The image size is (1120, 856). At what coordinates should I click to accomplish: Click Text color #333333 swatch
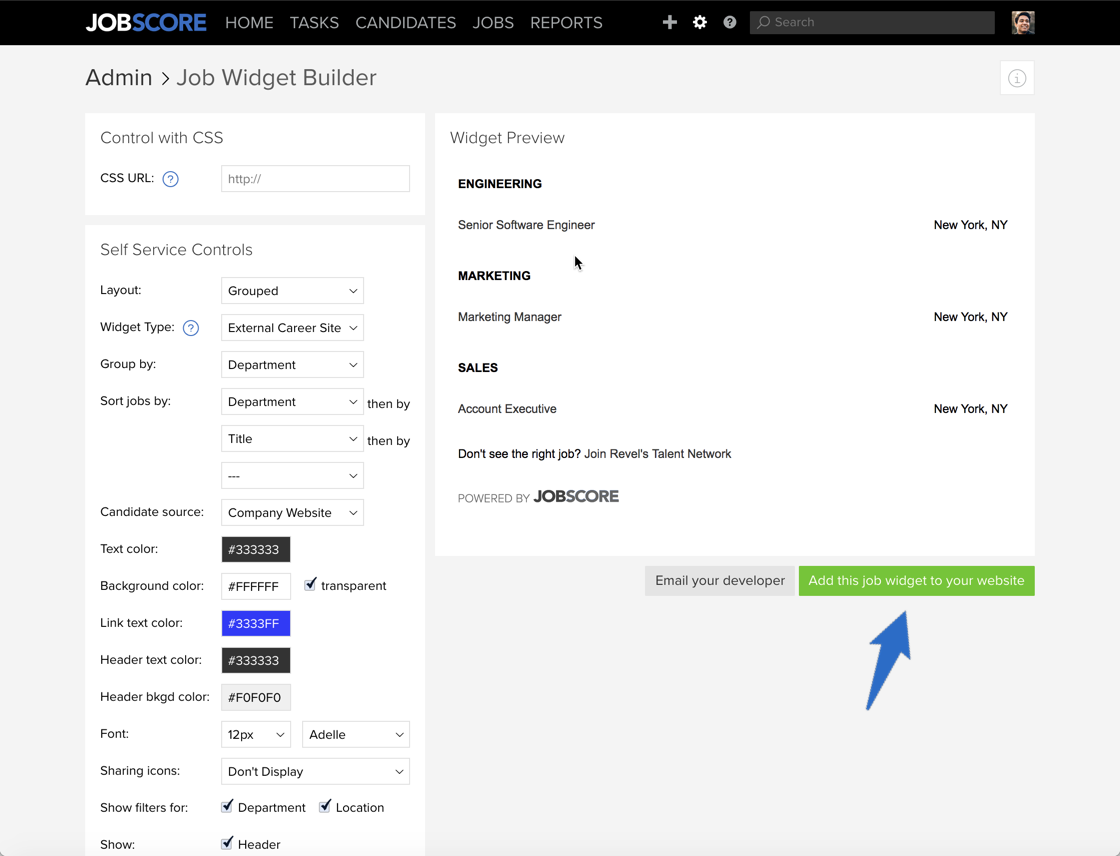(x=256, y=549)
